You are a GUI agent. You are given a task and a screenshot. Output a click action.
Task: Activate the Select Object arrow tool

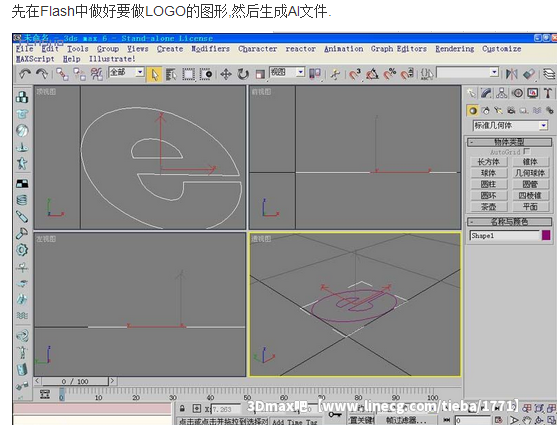pyautogui.click(x=154, y=75)
